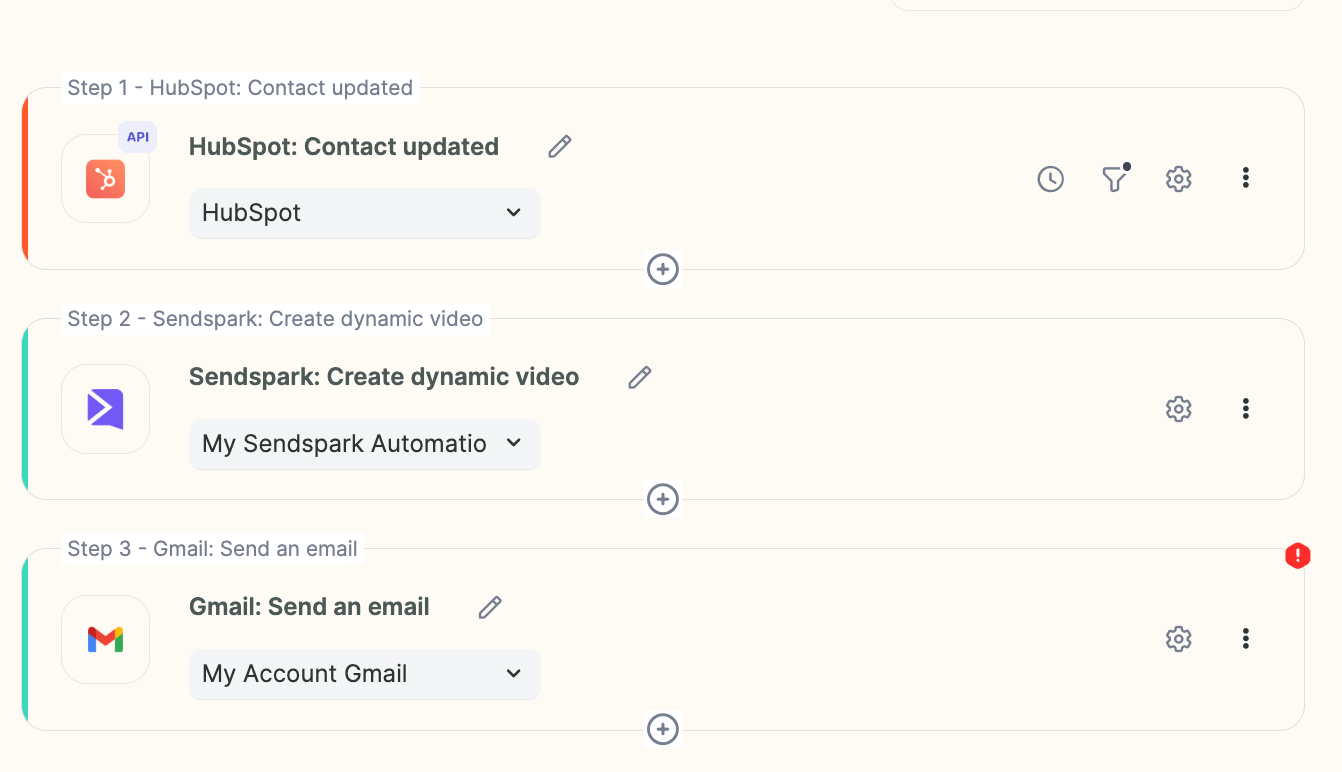Click the API badge on HubSpot step
Screen dimensions: 1342x772
tap(138, 137)
